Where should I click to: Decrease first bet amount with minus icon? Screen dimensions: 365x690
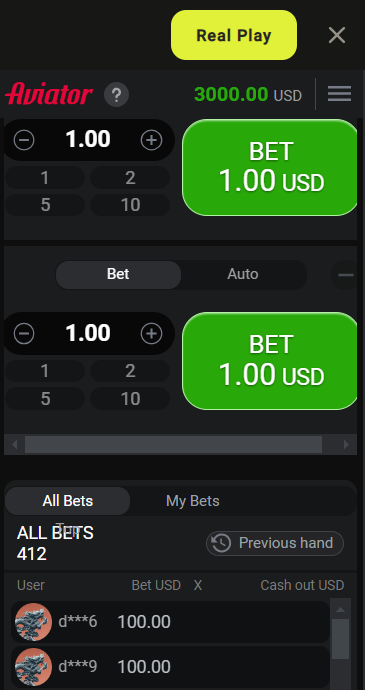[24, 140]
